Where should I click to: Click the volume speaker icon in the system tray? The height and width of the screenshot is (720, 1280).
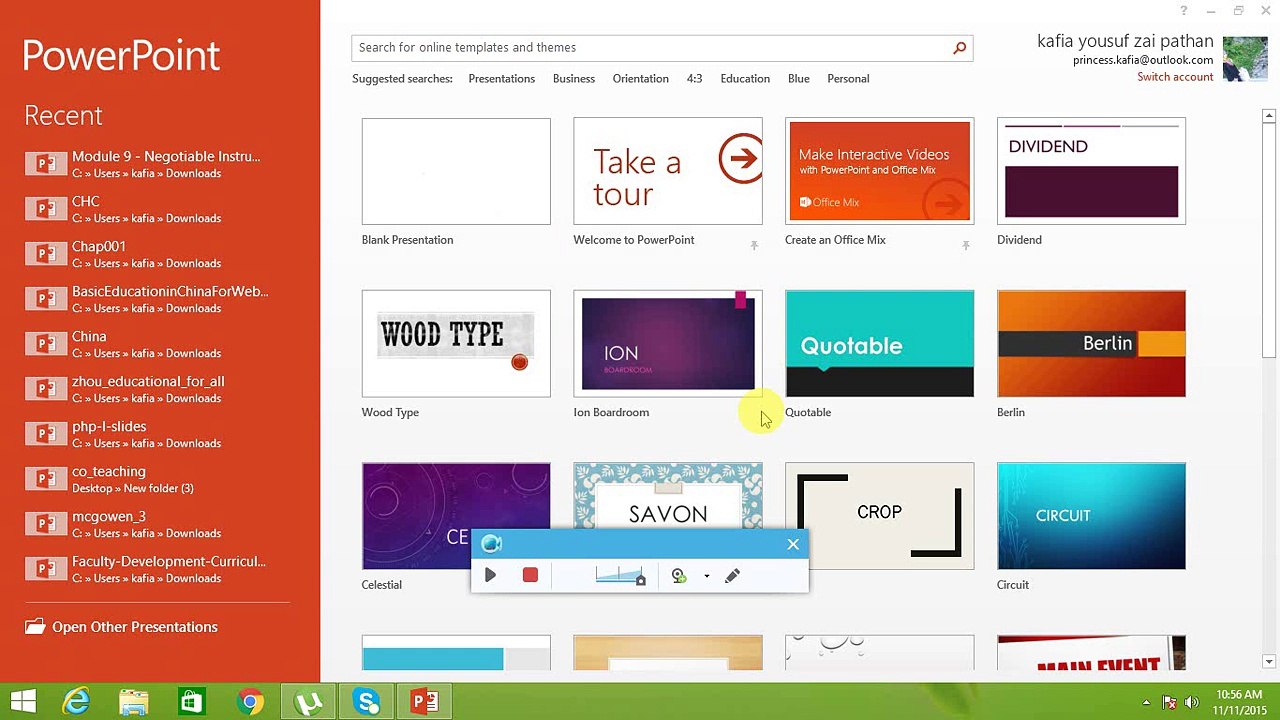[1191, 702]
